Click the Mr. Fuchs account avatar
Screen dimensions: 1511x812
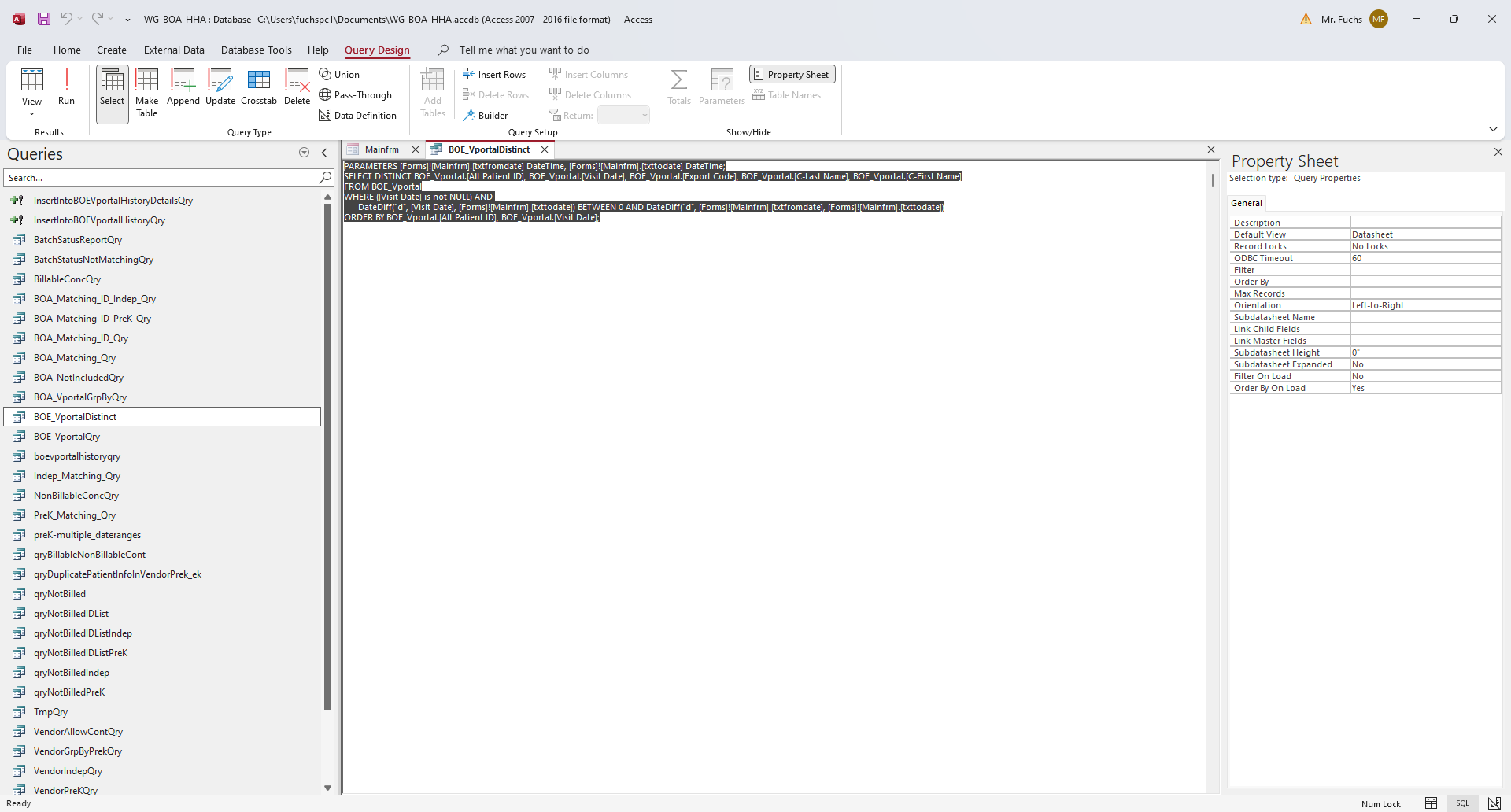[x=1379, y=19]
